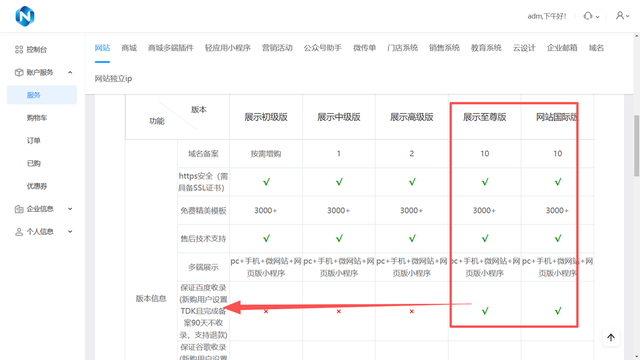Screen dimensions: 640x360
Task: Click the page vertical scrollbar thumb
Action: tap(636, 146)
